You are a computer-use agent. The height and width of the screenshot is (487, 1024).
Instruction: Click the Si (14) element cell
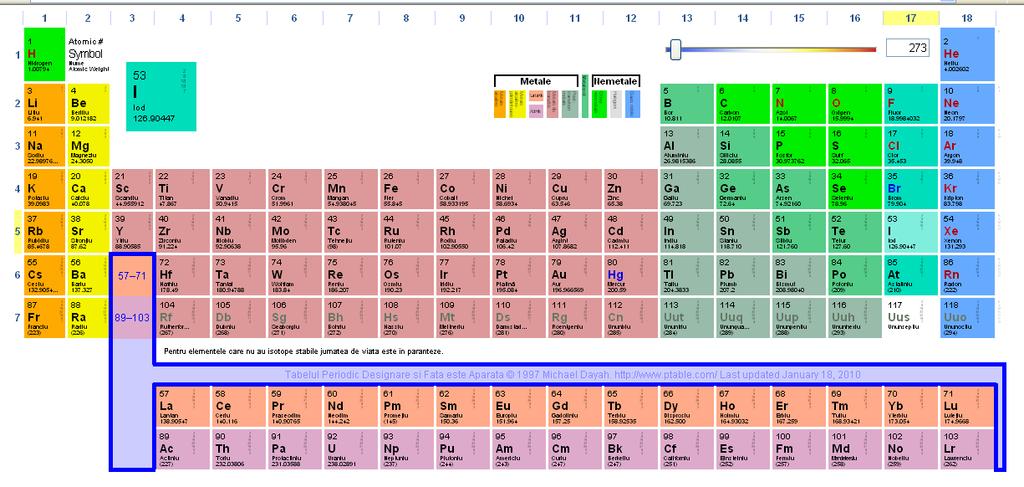coord(743,147)
